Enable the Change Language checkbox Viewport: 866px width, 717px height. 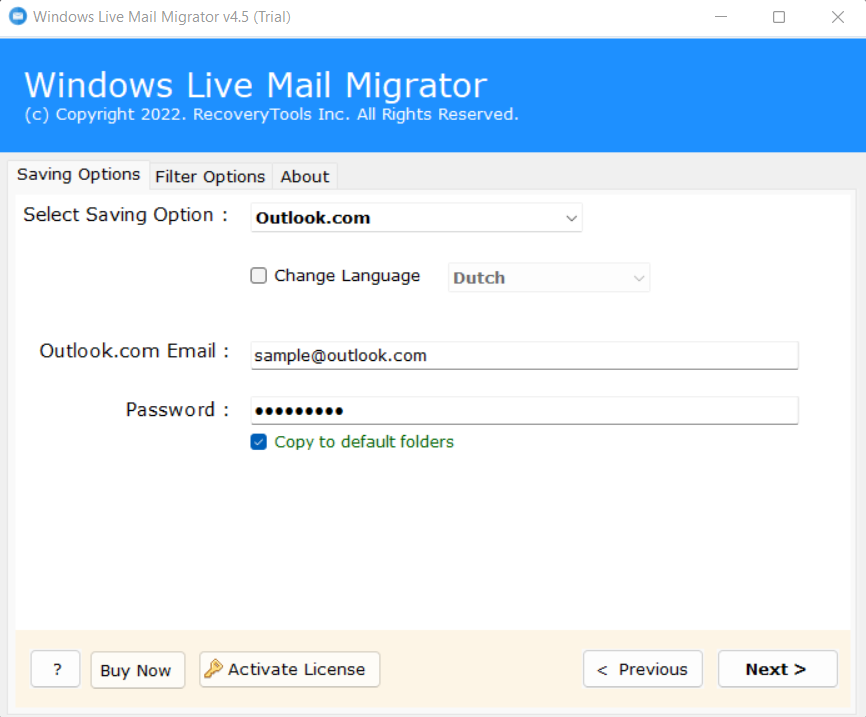point(258,275)
